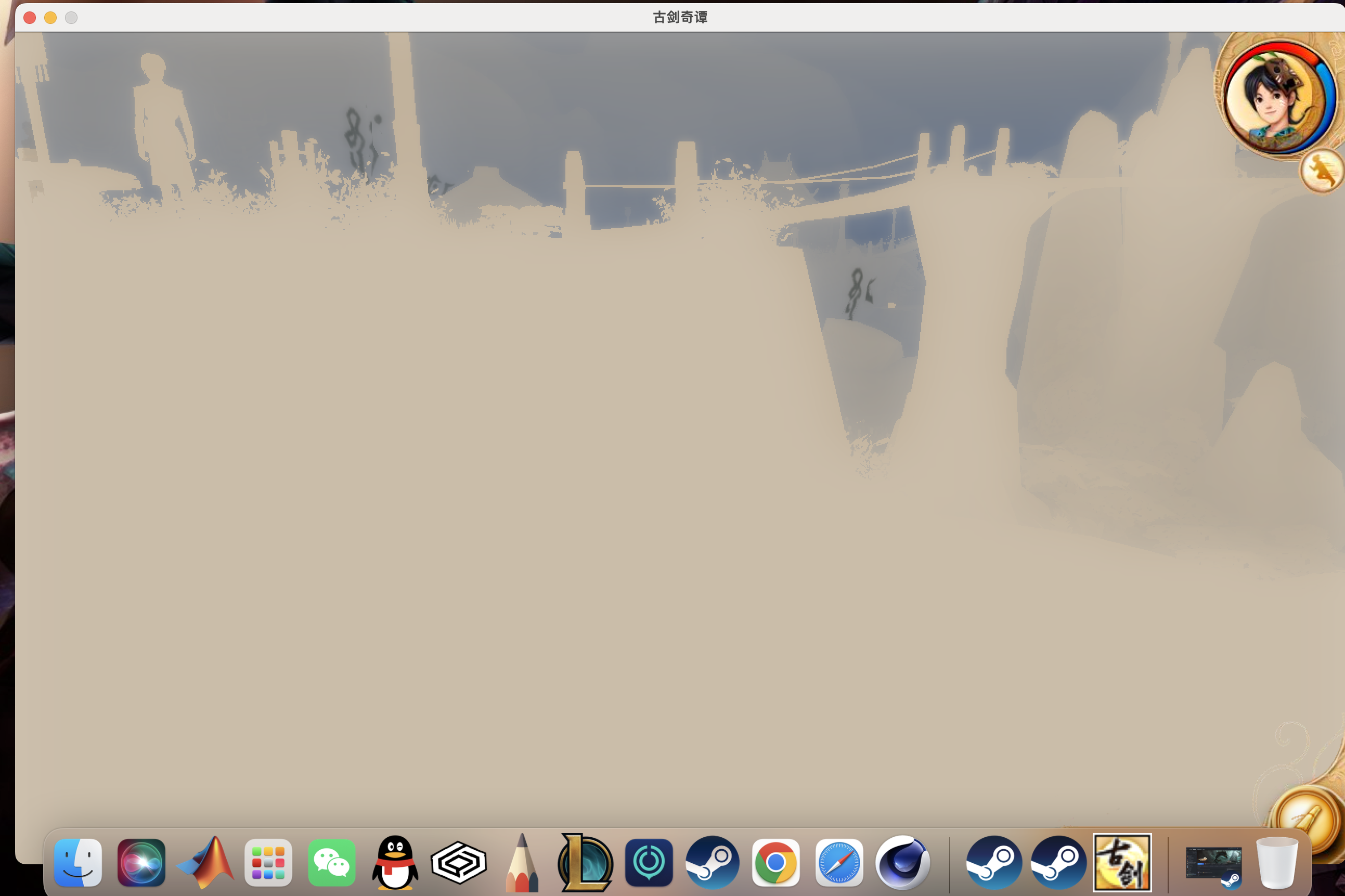Screen dimensions: 1345x896
Task: Click the 古剑 game icon in Dock
Action: point(1121,862)
